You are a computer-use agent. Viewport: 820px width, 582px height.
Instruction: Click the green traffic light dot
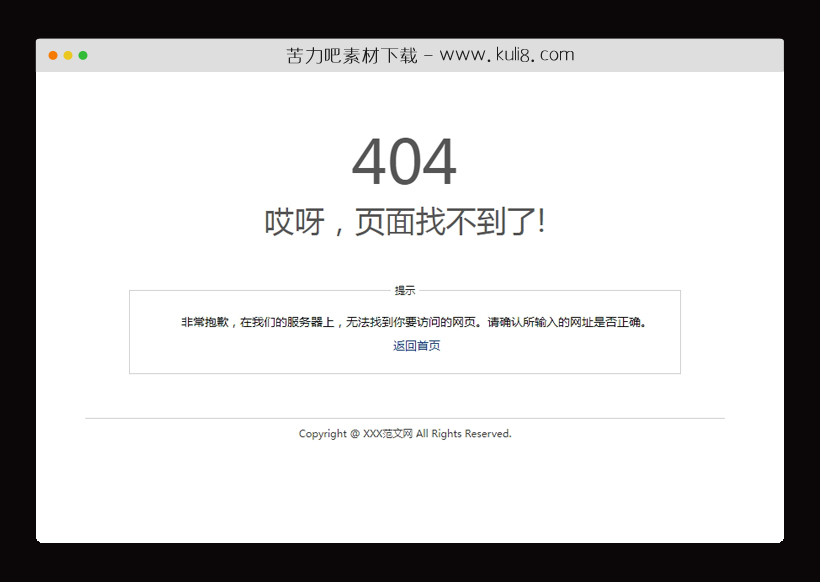pos(83,55)
